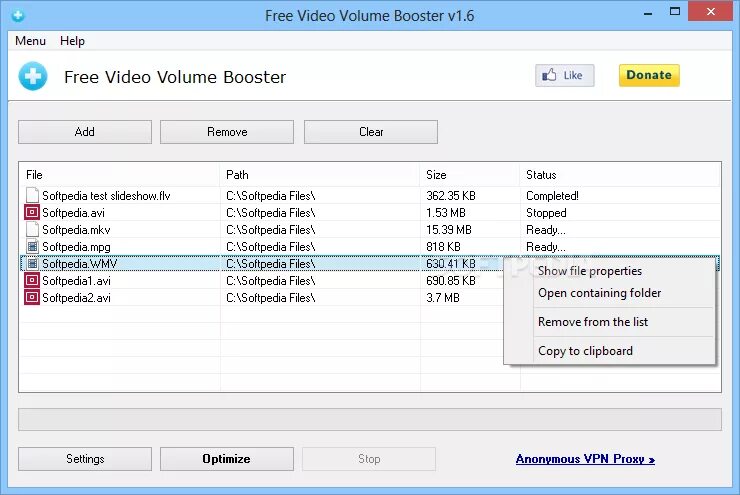Select the Softpedia.mkv file name
The image size is (740, 495).
[76, 229]
